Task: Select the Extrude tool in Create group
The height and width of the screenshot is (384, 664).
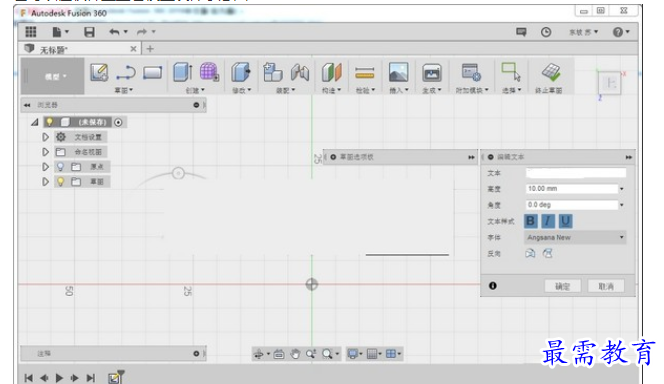Action: click(183, 72)
